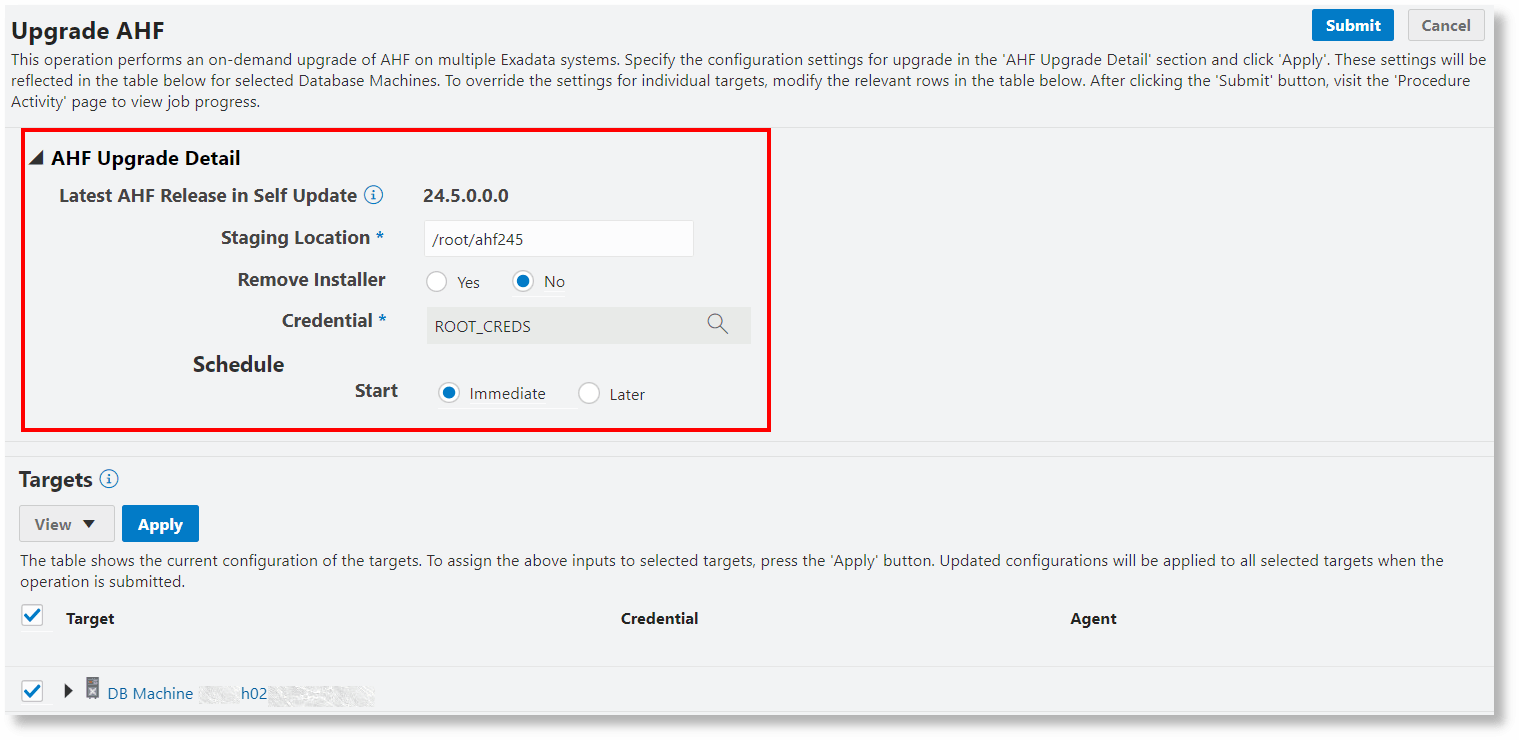Viewport: 1519px width, 740px height.
Task: Click the Apply button in Targets
Action: (x=160, y=524)
